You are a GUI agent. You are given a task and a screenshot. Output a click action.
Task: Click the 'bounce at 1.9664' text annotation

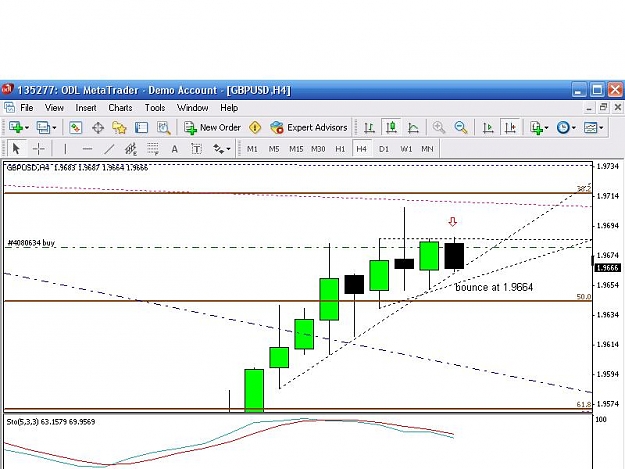coord(494,287)
